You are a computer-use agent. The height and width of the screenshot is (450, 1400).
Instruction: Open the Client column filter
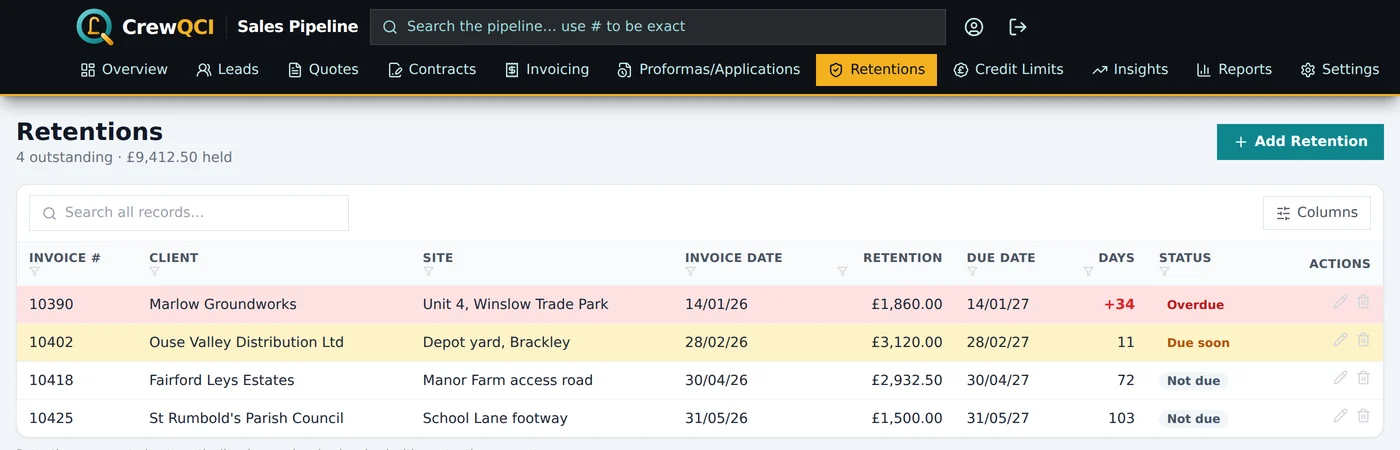tap(155, 272)
